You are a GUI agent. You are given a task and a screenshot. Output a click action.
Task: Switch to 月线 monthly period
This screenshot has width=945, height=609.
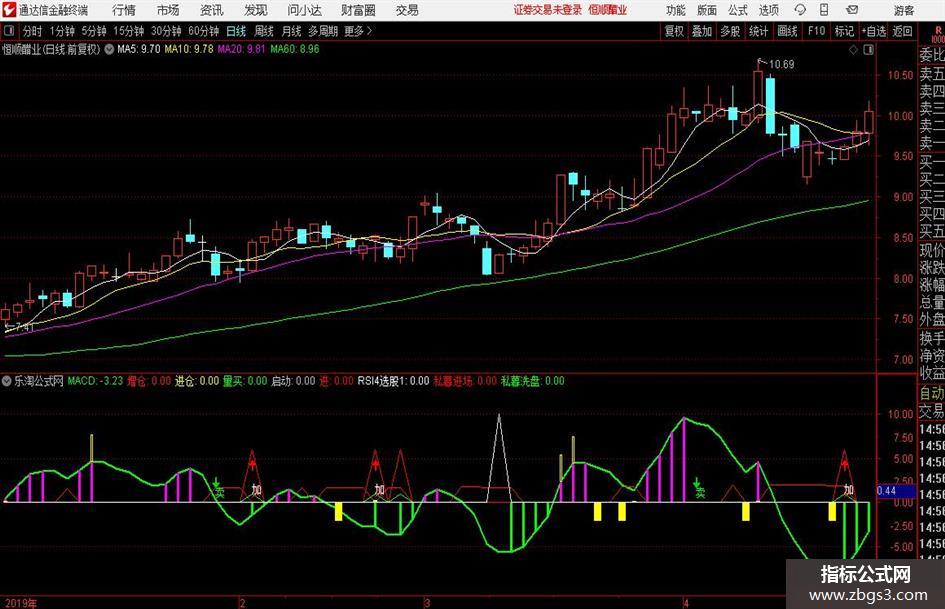coord(292,31)
